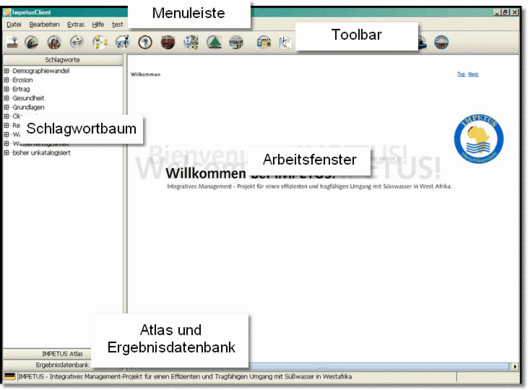
Task: Click the first toolbar icon with tree landscape
Action: (x=12, y=42)
